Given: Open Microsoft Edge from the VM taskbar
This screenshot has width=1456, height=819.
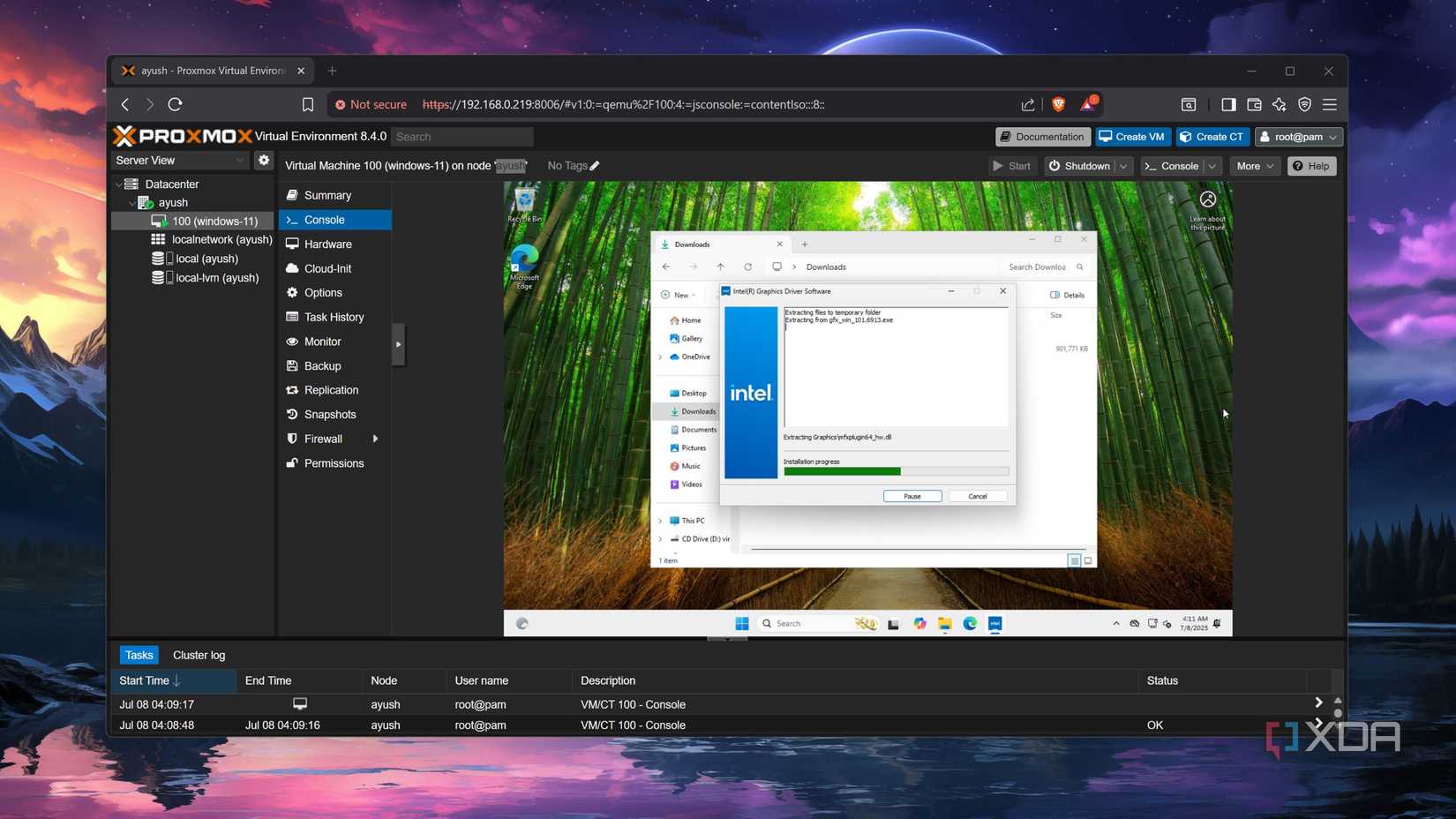Looking at the screenshot, I should [970, 623].
